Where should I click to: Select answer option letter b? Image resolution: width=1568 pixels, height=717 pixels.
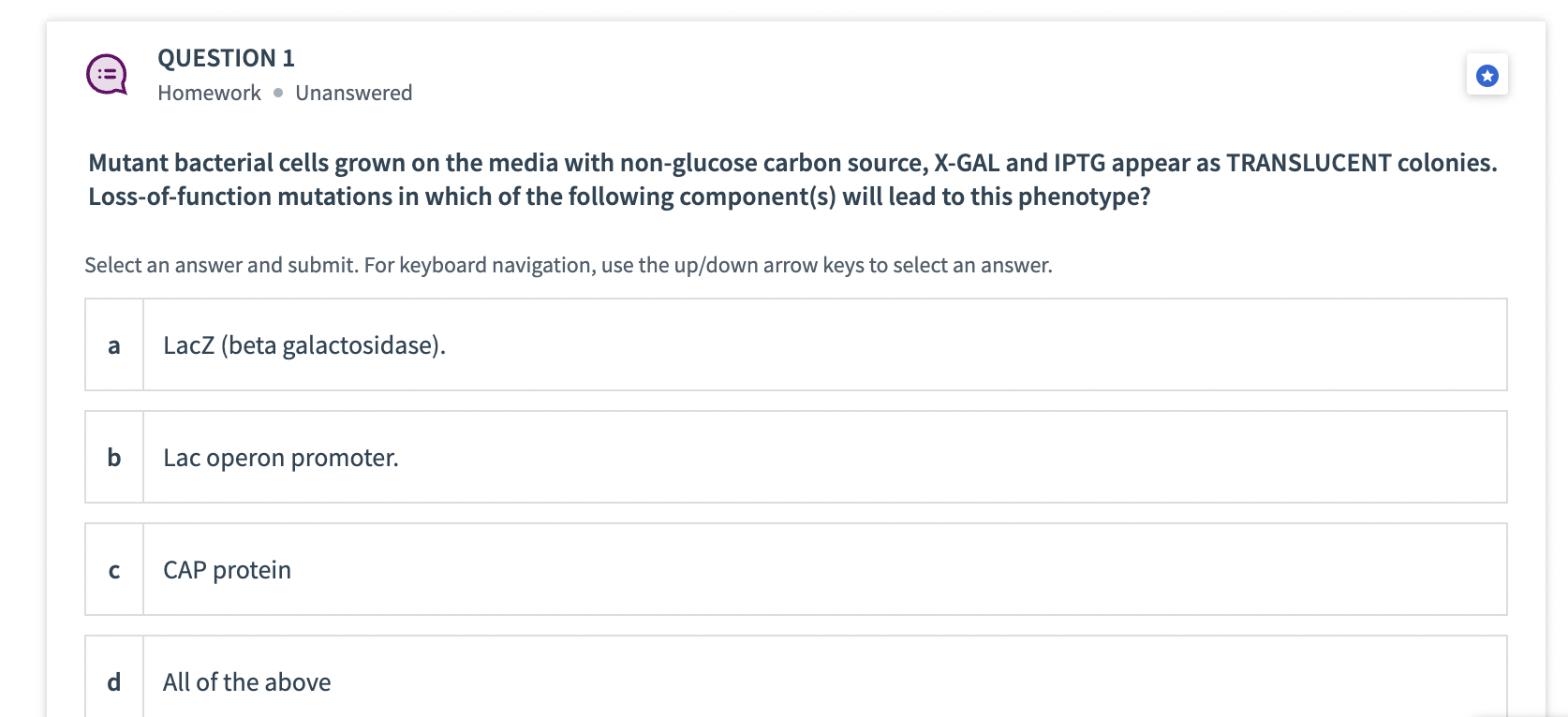point(114,458)
